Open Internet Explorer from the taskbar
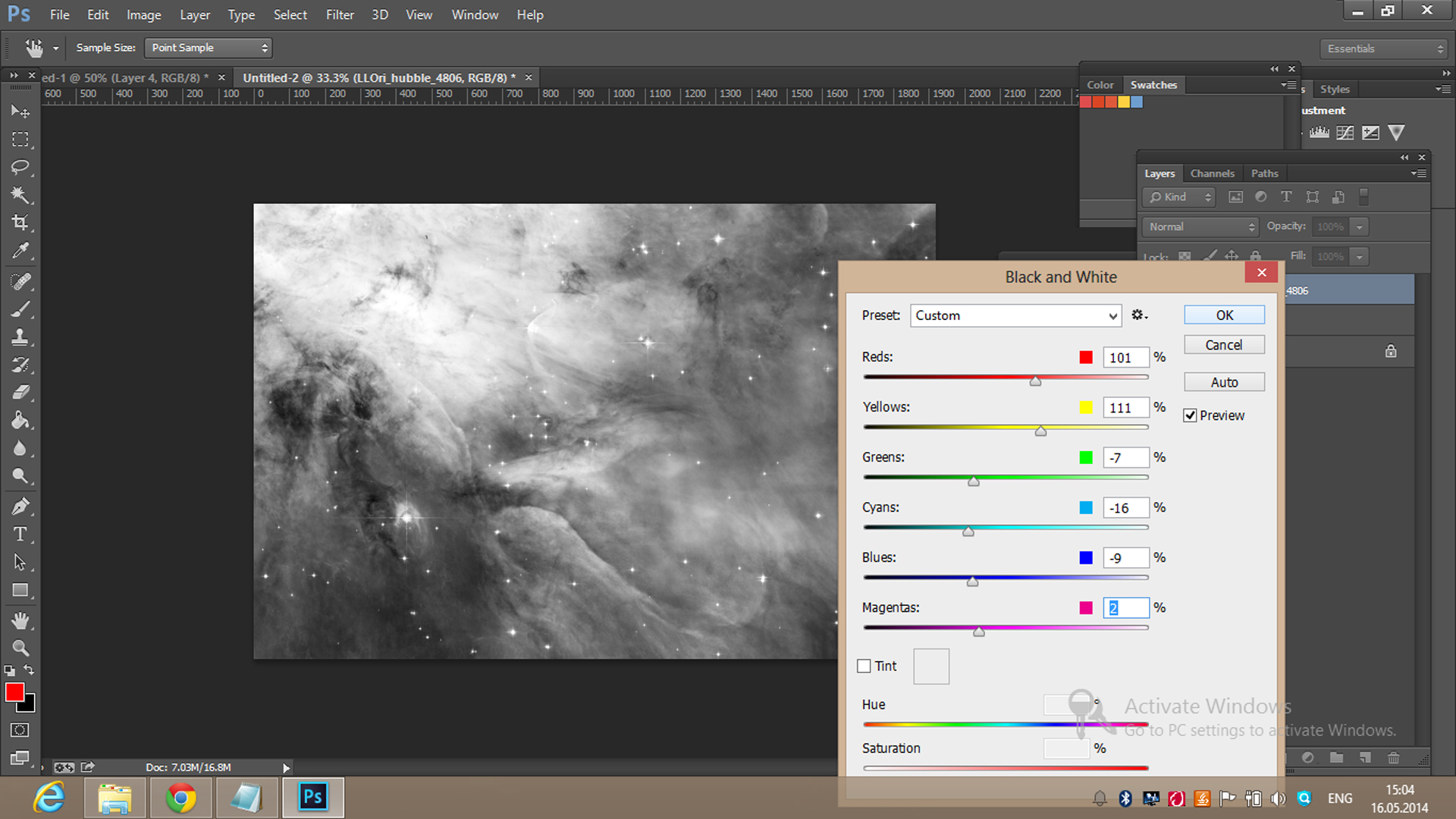 [x=49, y=798]
